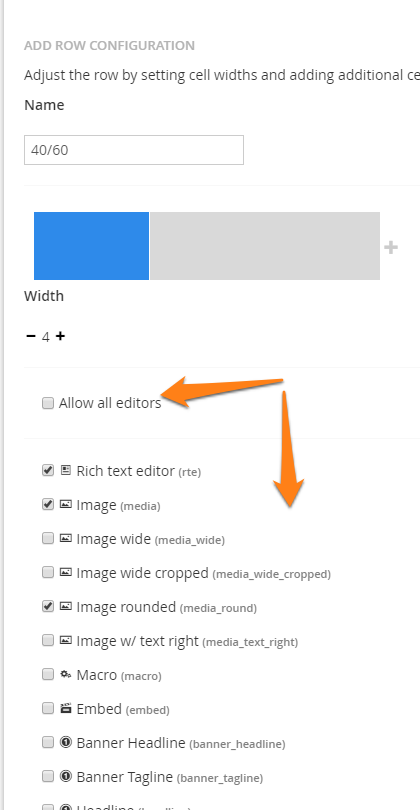Click the Name input field containing 40/60
This screenshot has height=810, width=420.
tap(134, 150)
